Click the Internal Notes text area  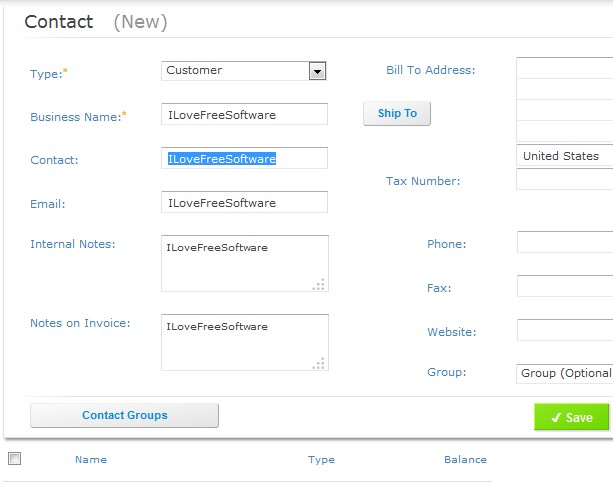(x=245, y=264)
